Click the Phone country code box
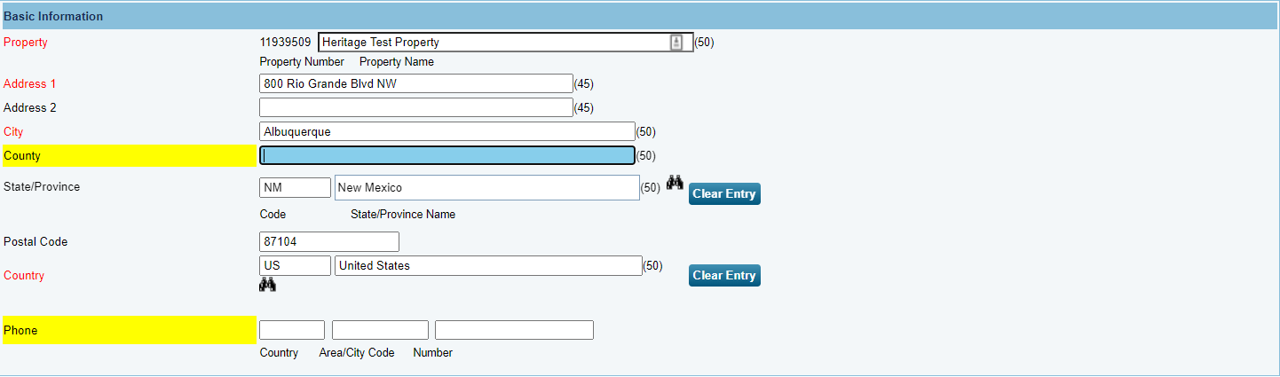 pos(292,330)
